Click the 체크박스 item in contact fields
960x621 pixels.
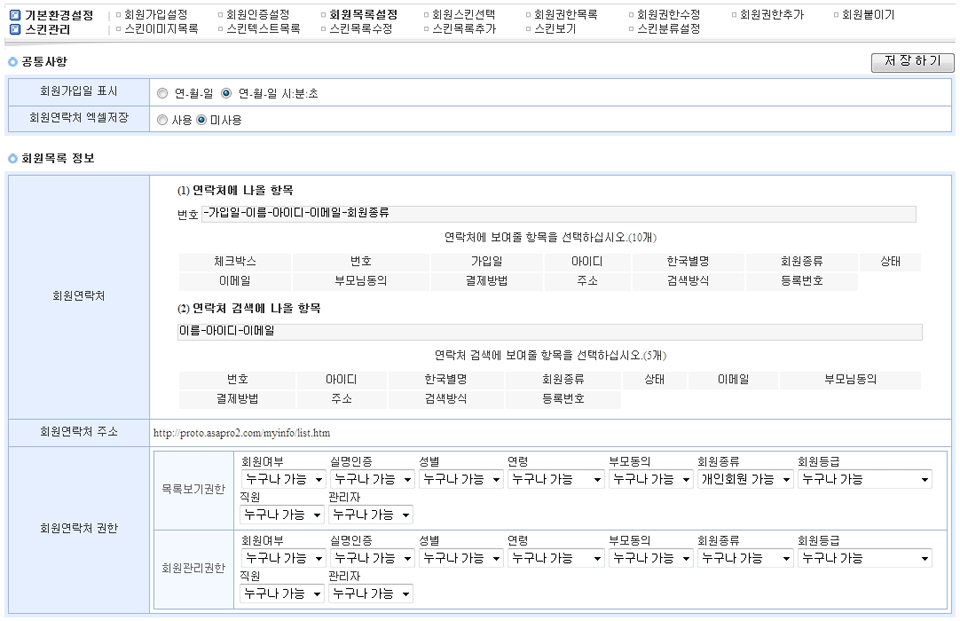coord(235,262)
